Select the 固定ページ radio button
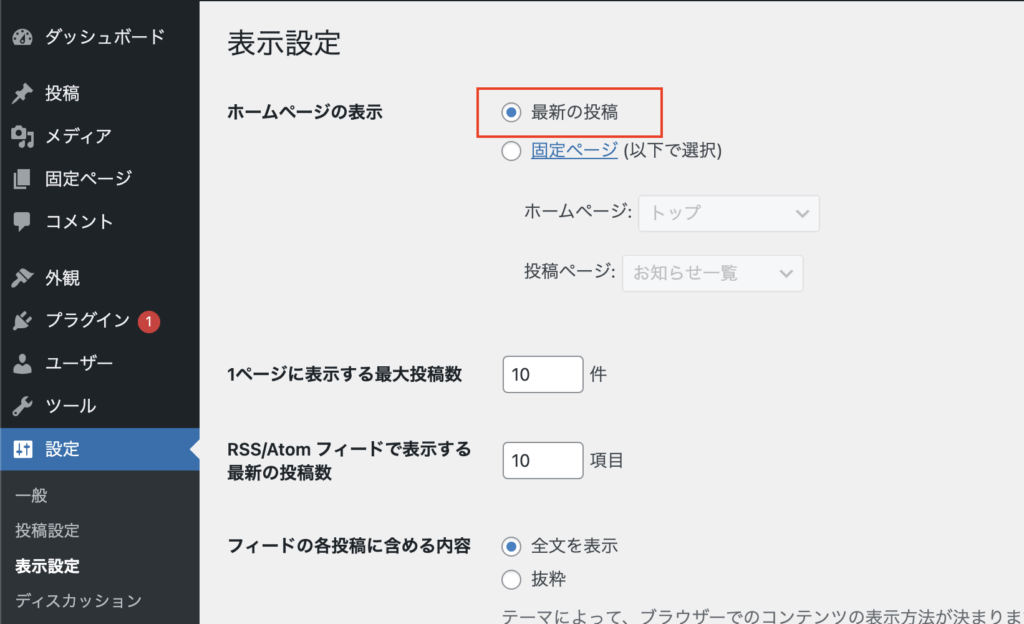The width and height of the screenshot is (1024, 624). 512,151
